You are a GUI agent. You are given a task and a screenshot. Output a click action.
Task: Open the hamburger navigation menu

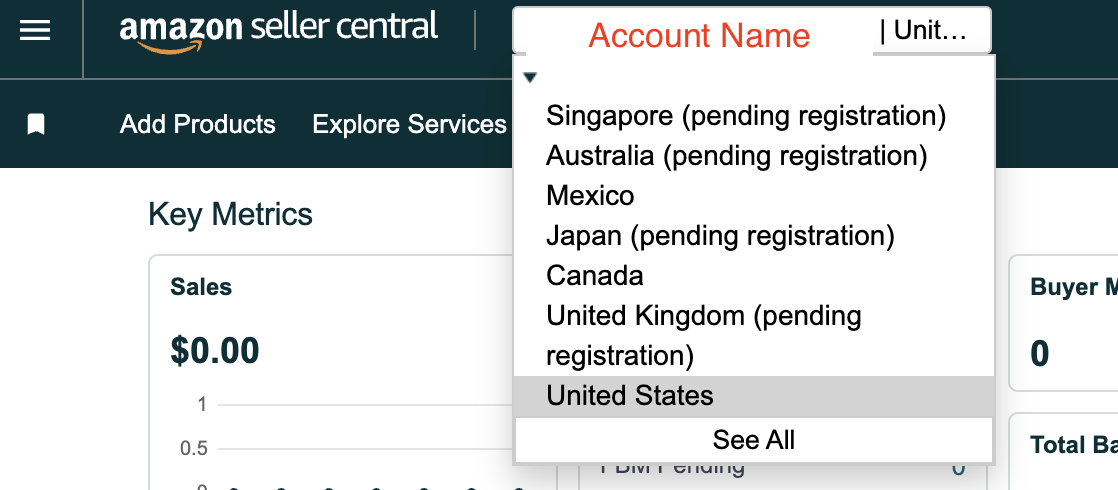pos(35,31)
